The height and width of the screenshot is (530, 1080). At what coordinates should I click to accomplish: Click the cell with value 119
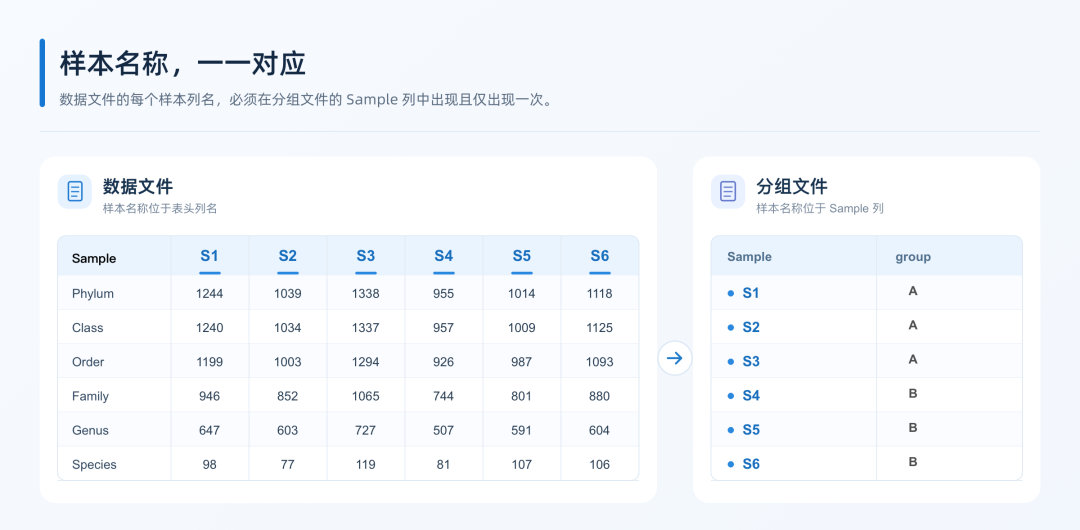pos(366,465)
